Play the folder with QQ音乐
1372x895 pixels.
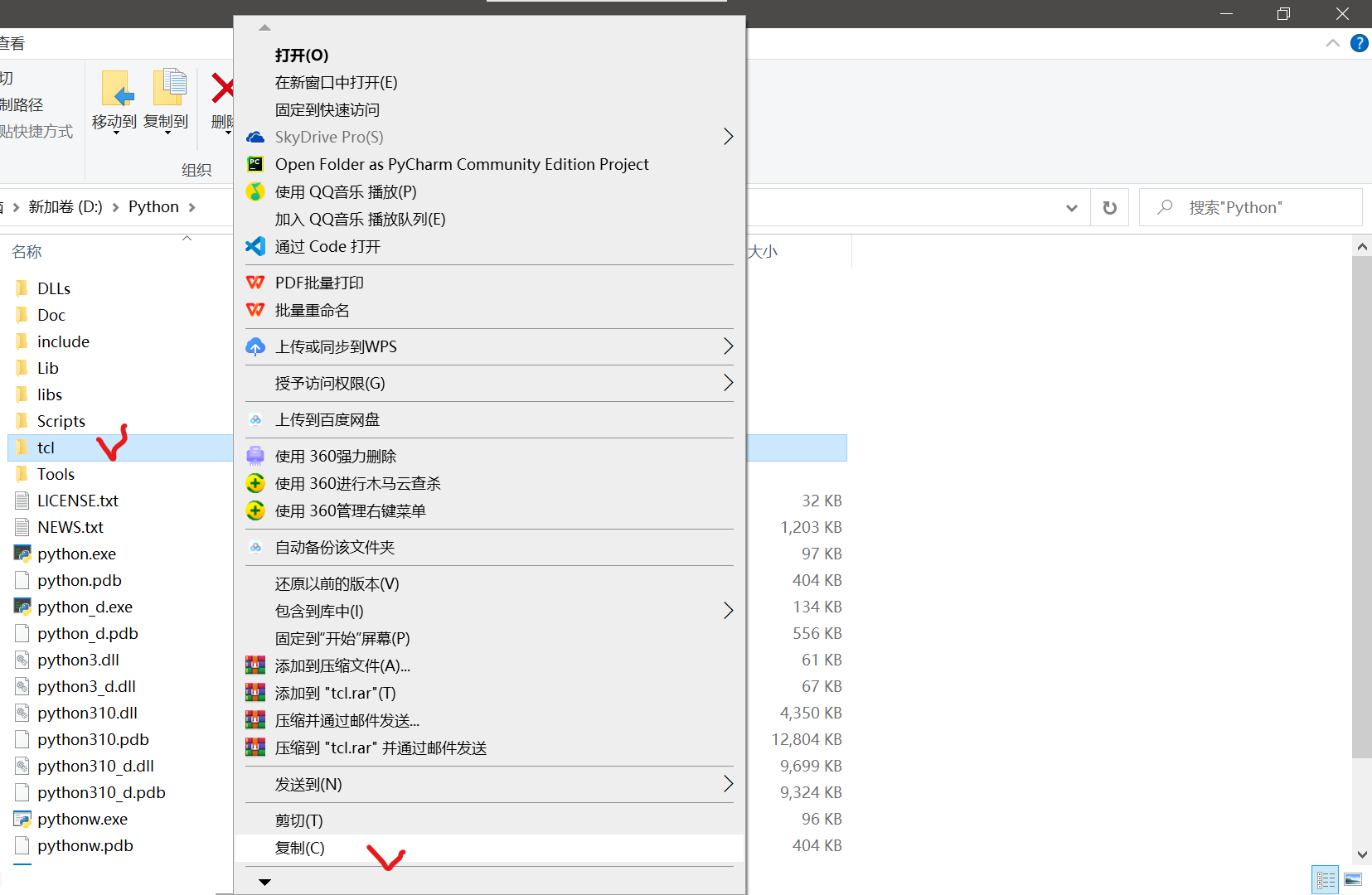(346, 191)
